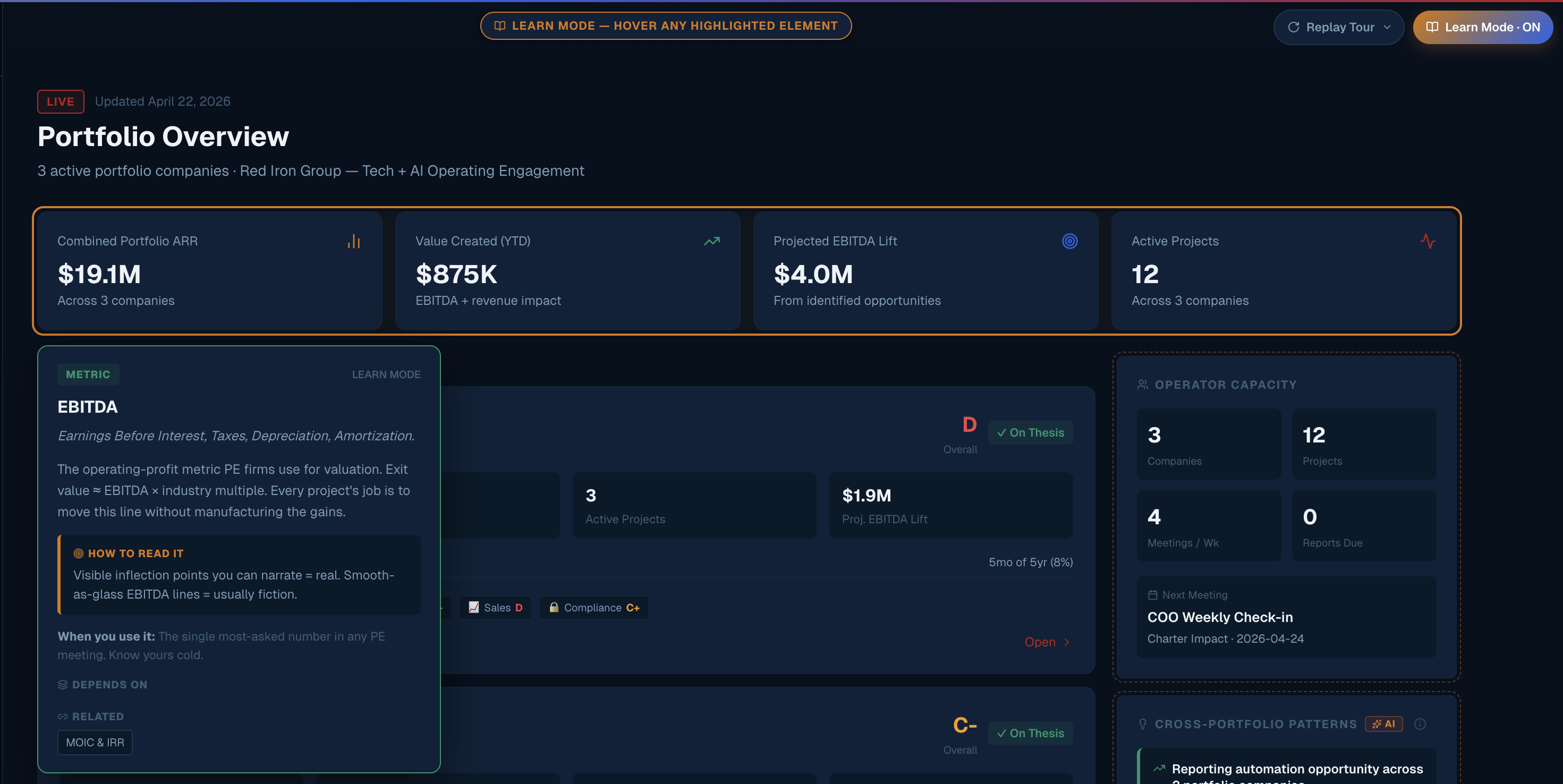Toggle Learn Mode ON button off
Viewport: 1563px width, 784px height.
1482,27
